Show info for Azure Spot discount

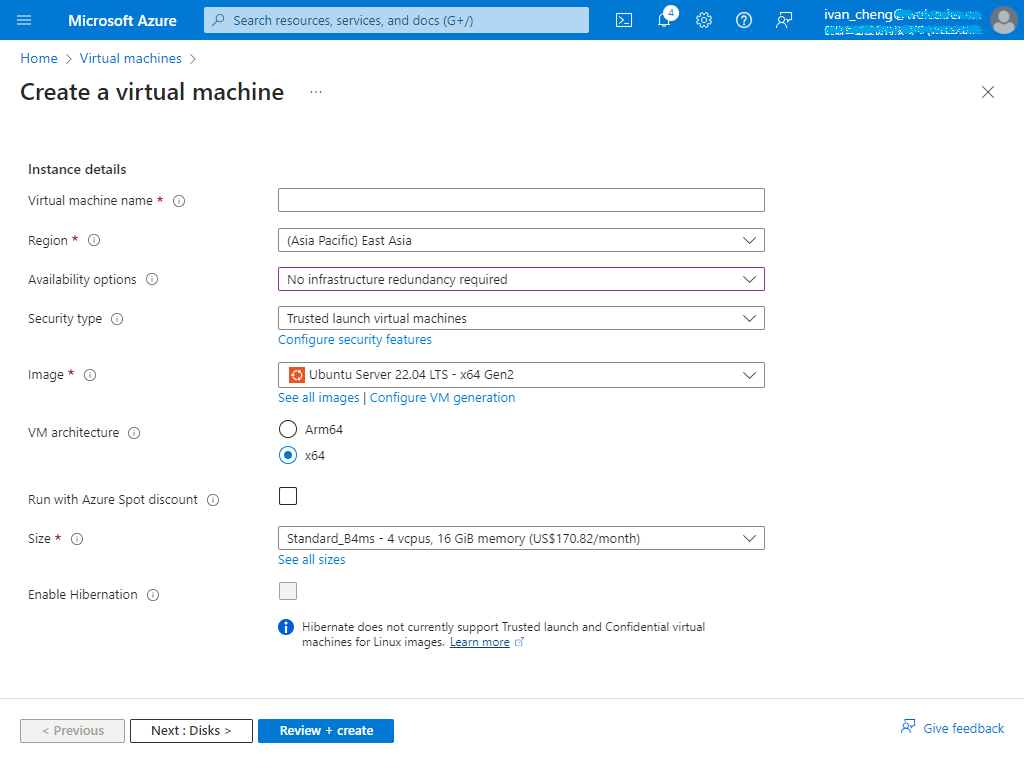tap(213, 500)
